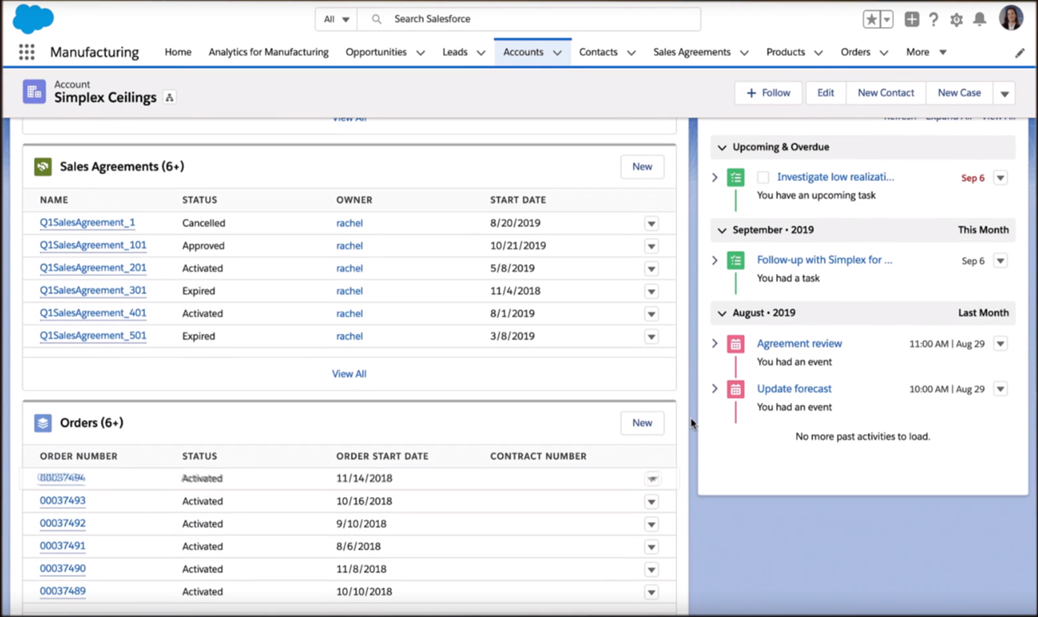This screenshot has height=617, width=1038.
Task: Open row actions for order 00037493
Action: tap(651, 502)
